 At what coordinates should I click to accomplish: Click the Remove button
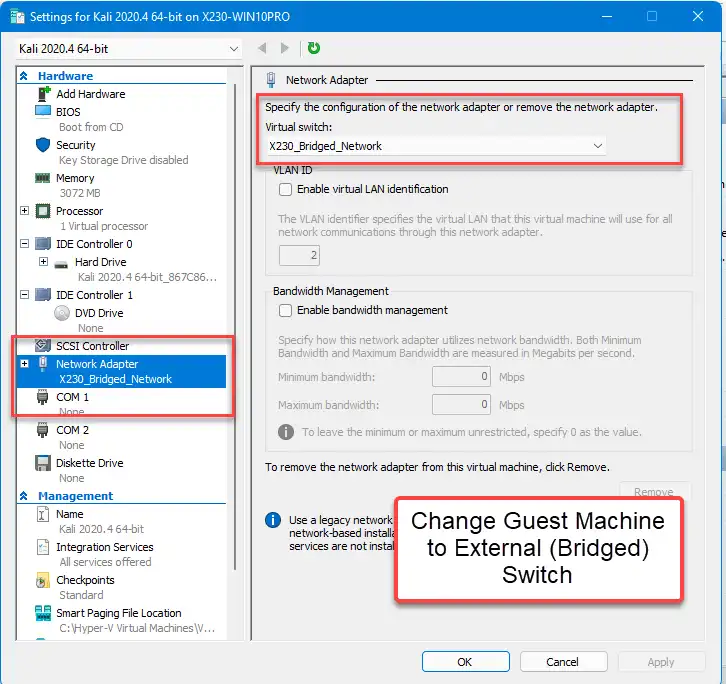(655, 491)
